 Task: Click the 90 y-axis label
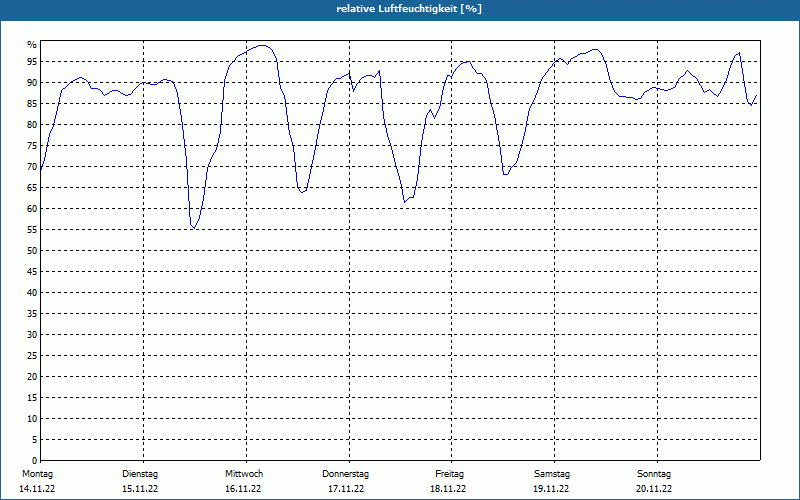(x=32, y=83)
